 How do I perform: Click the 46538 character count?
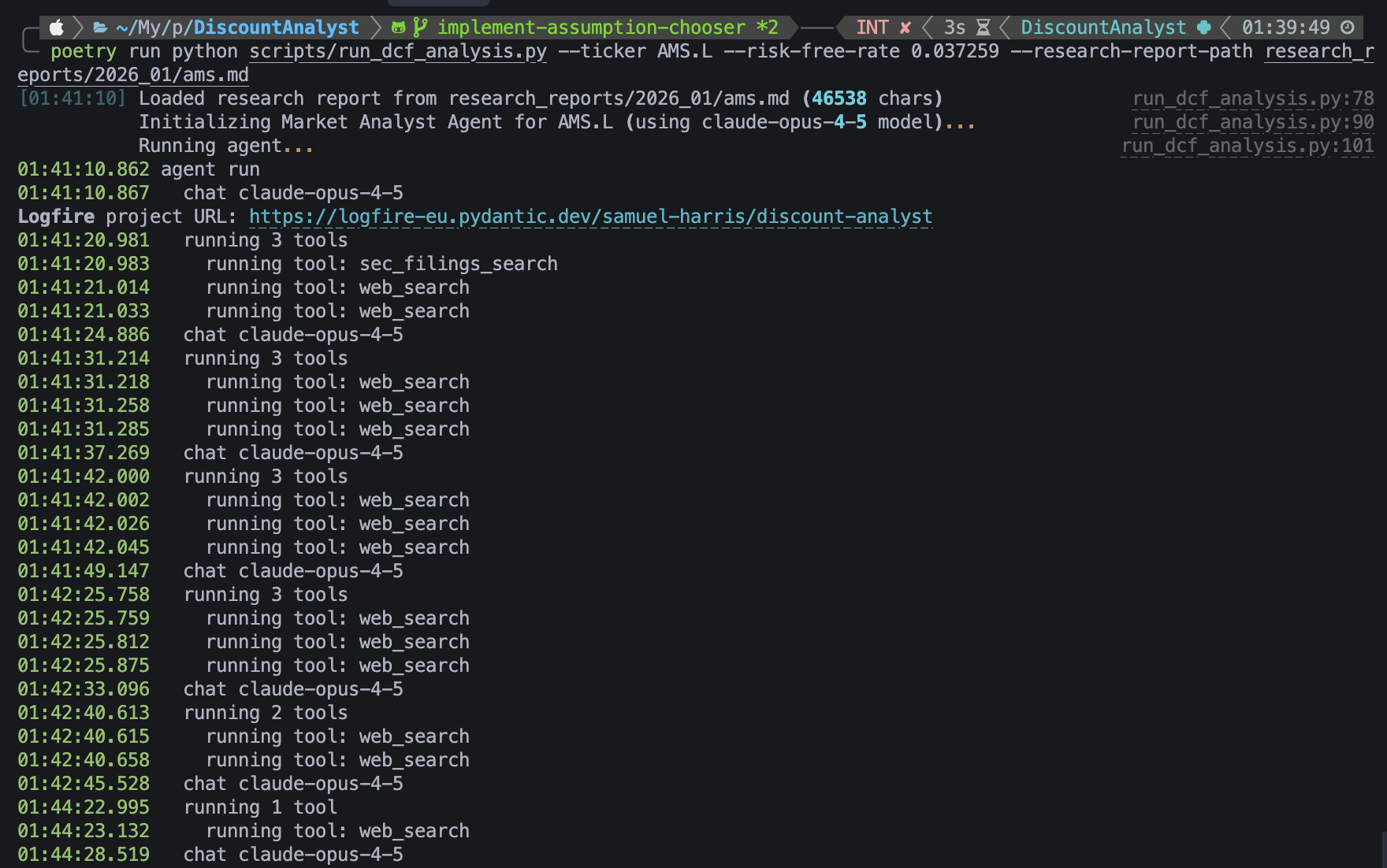click(839, 98)
